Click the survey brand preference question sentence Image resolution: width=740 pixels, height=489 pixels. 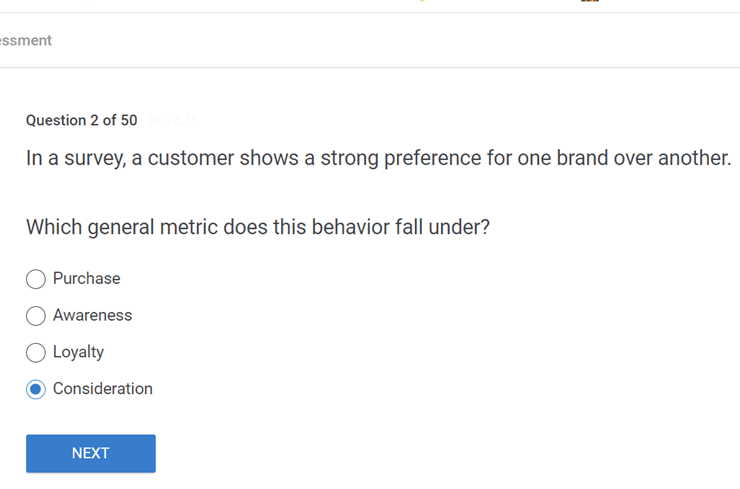click(378, 158)
